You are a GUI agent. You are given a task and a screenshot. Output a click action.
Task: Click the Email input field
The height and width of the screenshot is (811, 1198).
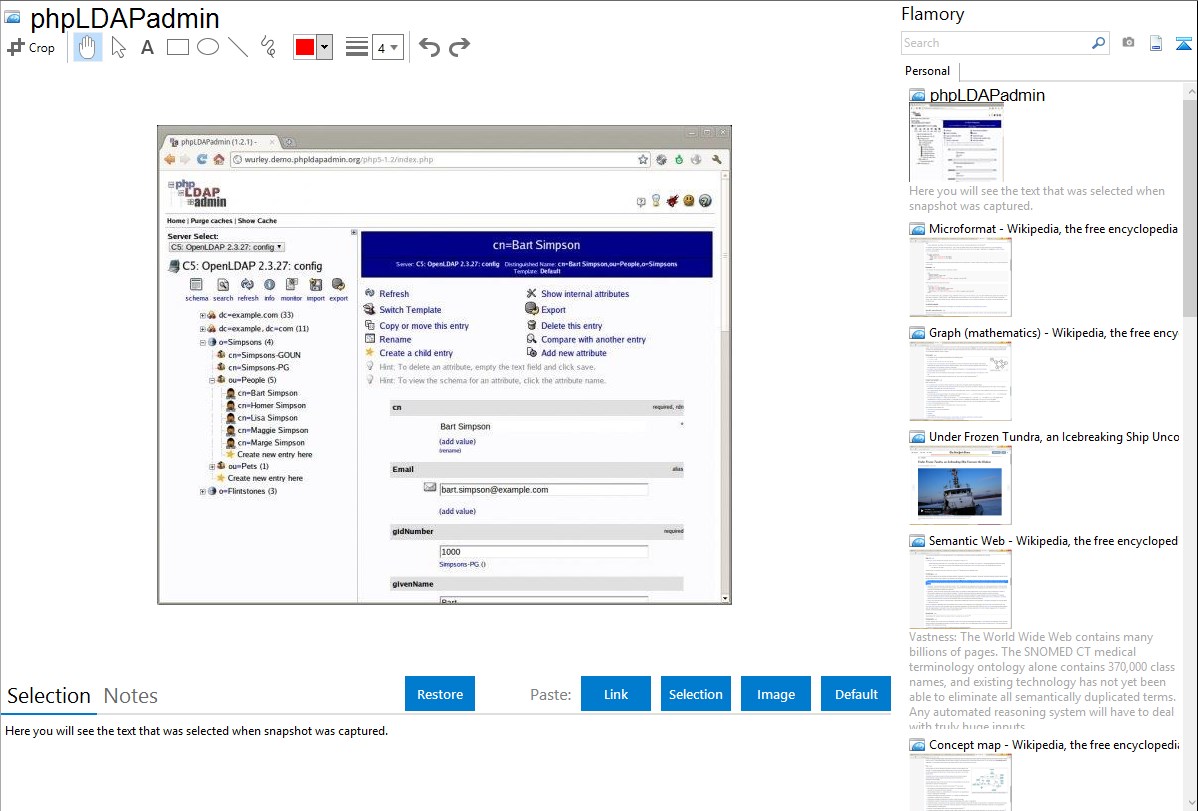(x=543, y=490)
